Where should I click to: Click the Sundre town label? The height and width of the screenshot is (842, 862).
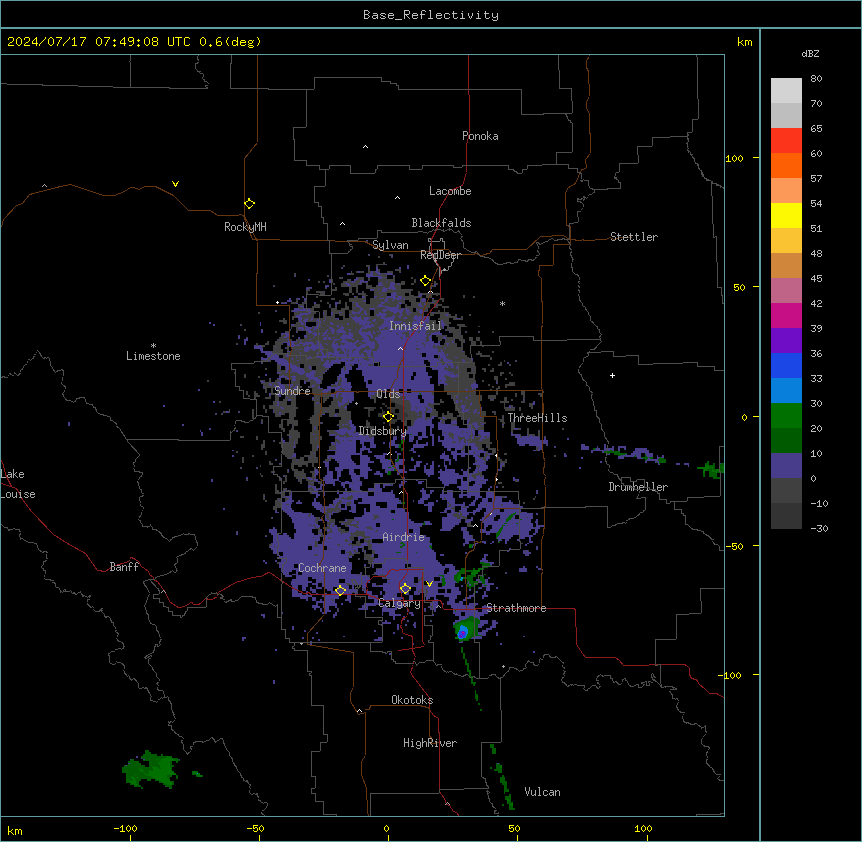click(292, 391)
